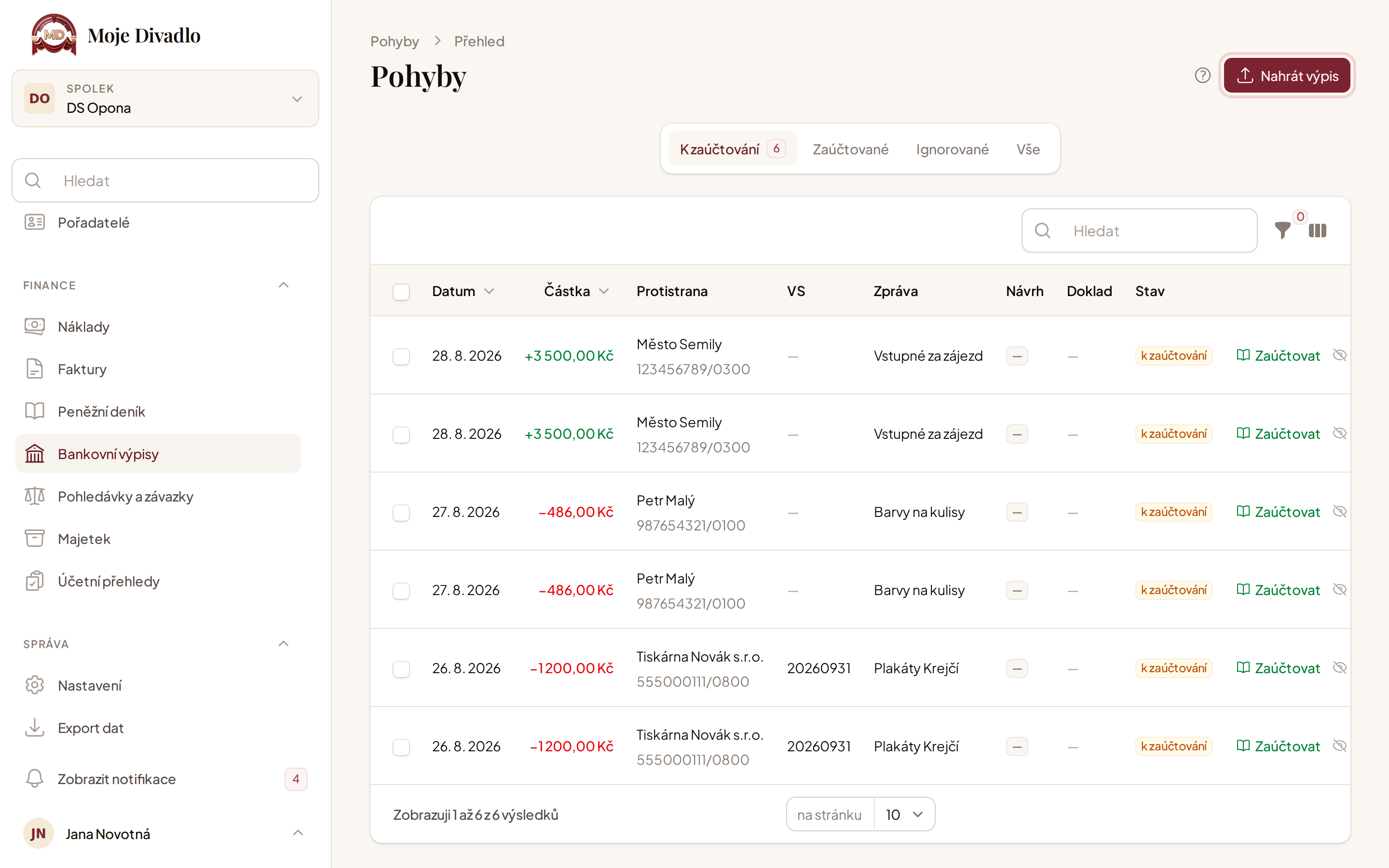Screen dimensions: 1389x868
Task: Check the first Město Semily row checkbox
Action: tap(401, 356)
